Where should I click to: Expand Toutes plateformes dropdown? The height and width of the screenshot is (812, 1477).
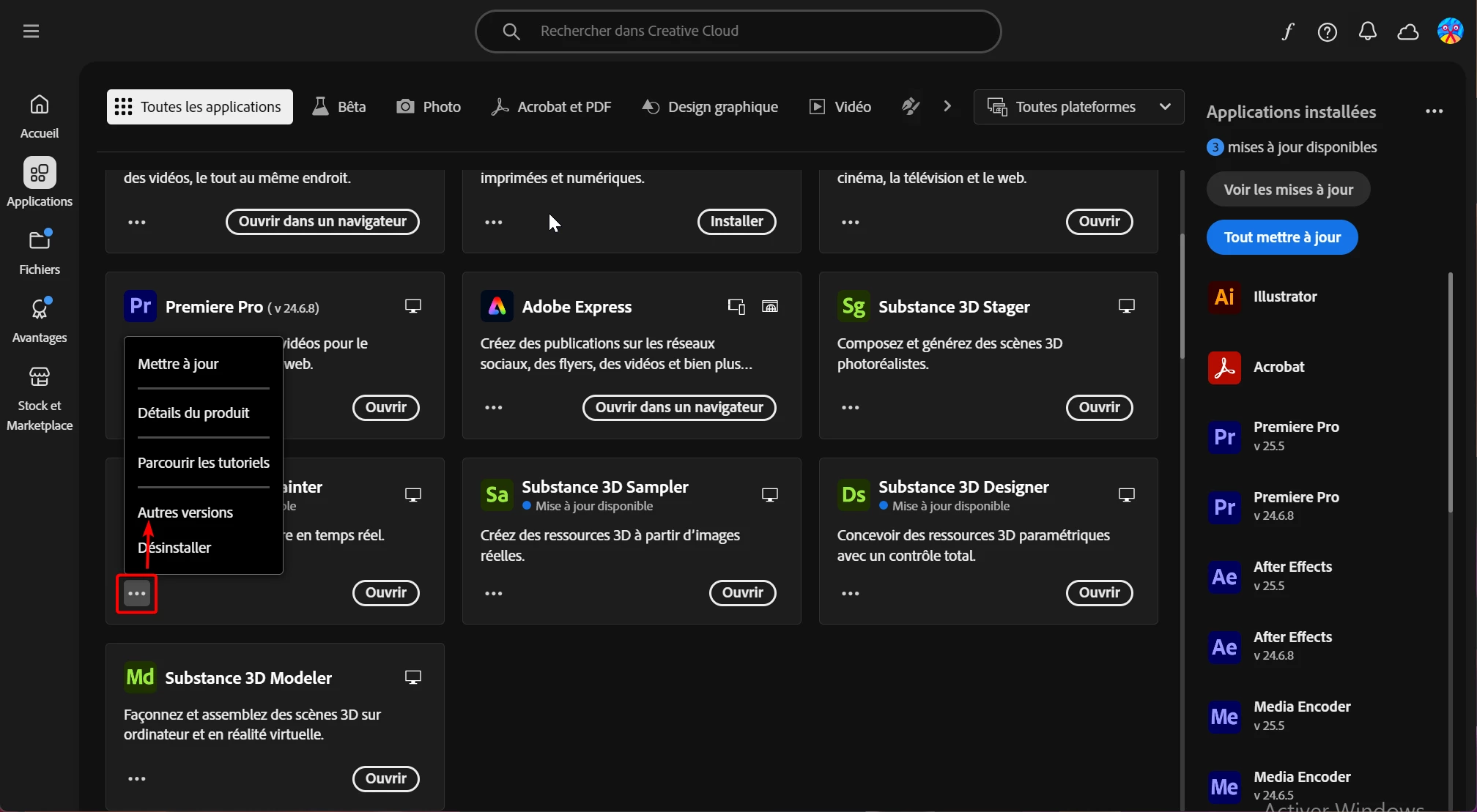(x=1078, y=107)
